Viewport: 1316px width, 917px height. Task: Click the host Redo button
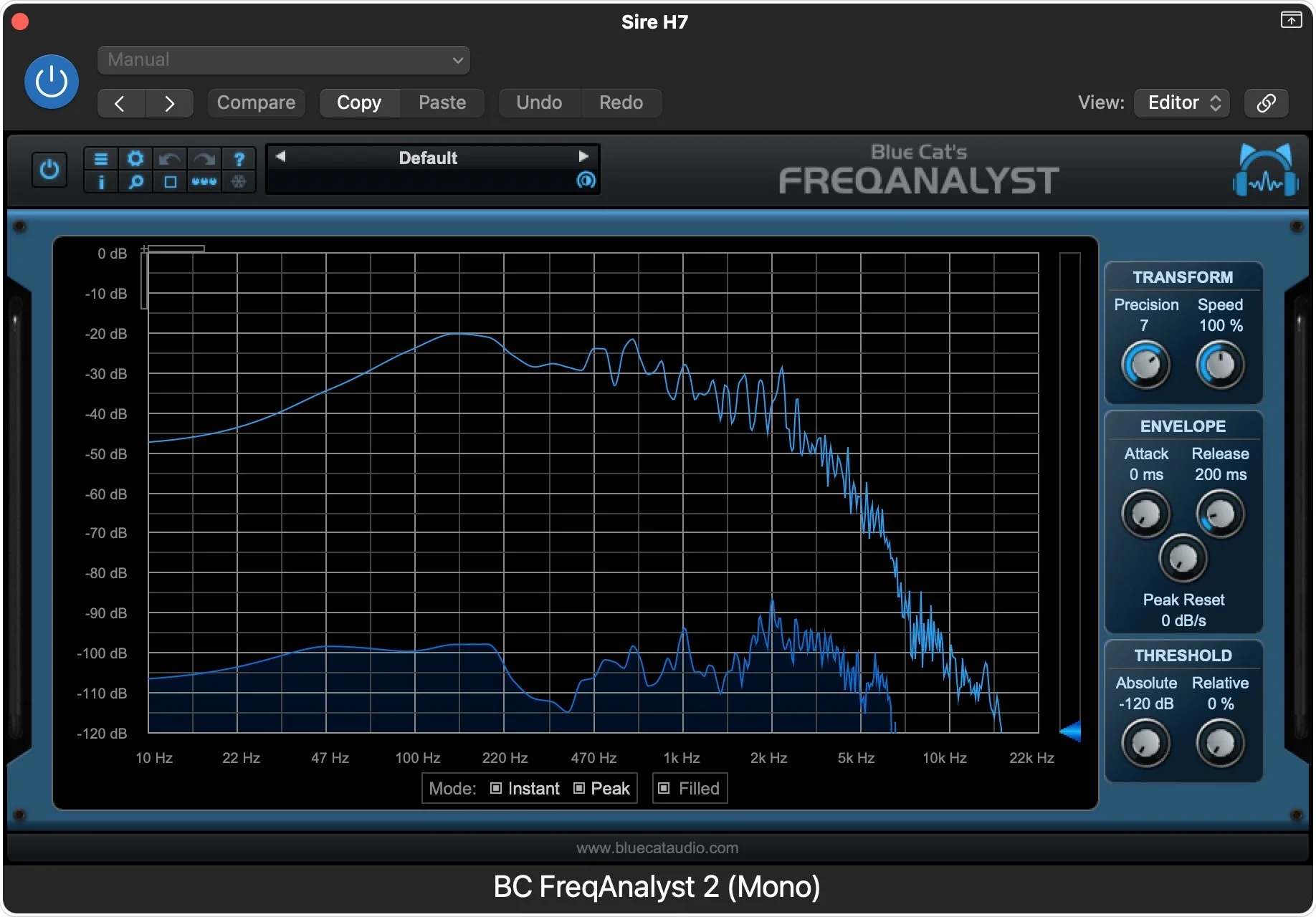click(x=621, y=102)
